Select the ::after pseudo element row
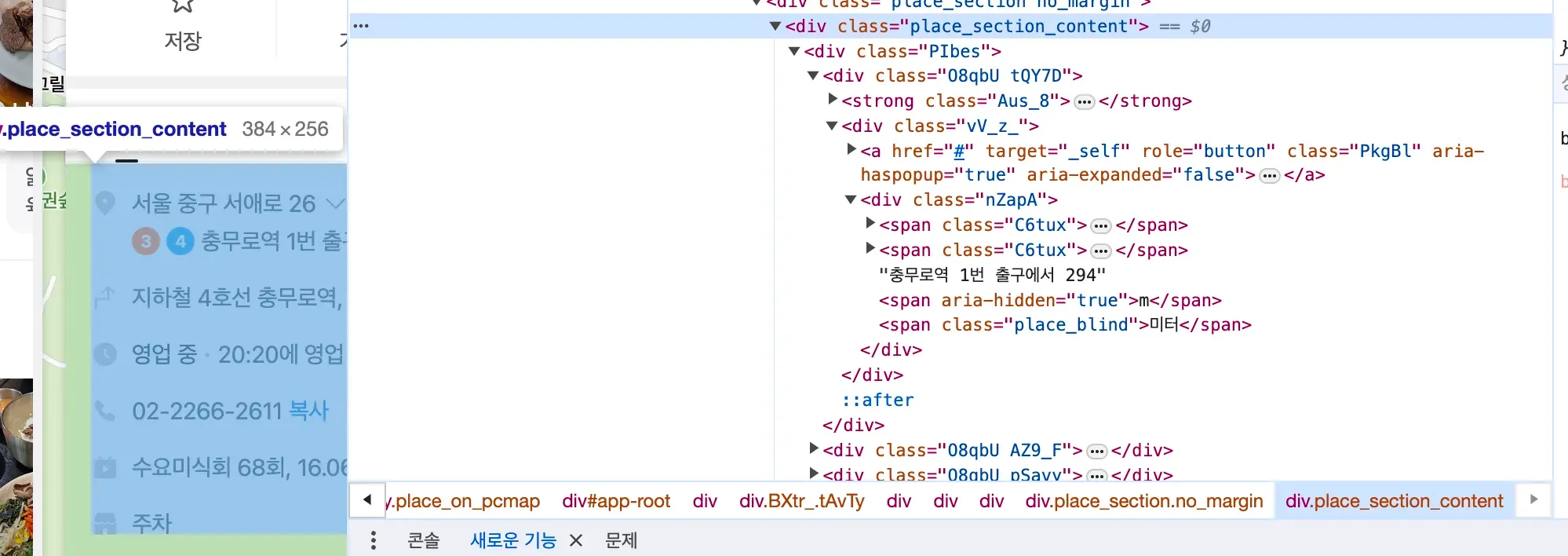Viewport: 1568px width, 556px height. point(877,400)
